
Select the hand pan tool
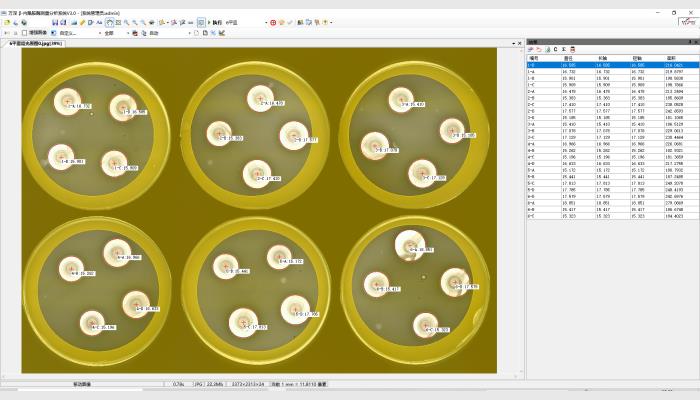pyautogui.click(x=109, y=22)
